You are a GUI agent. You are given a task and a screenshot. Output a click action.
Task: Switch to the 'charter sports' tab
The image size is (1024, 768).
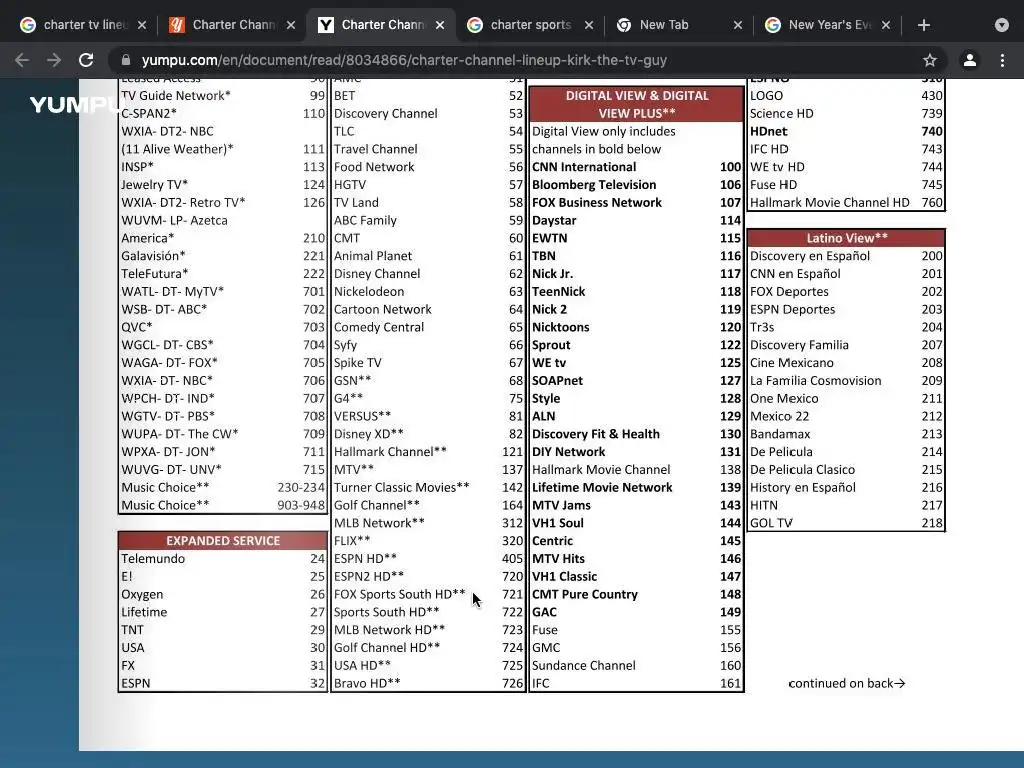point(529,25)
